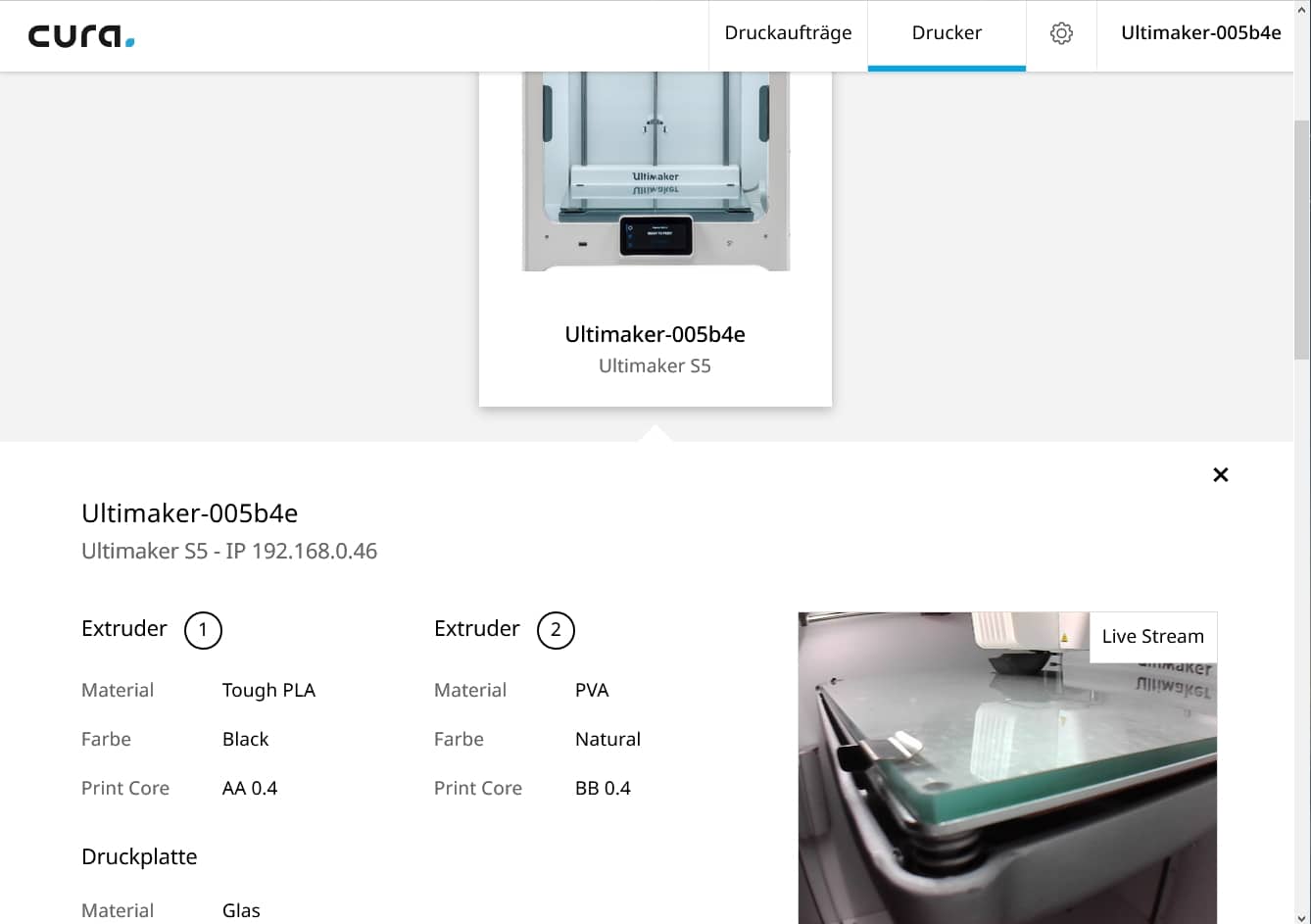Click the Ultimaker-005b4e printer card title
Image resolution: width=1311 pixels, height=924 pixels.
[x=655, y=334]
